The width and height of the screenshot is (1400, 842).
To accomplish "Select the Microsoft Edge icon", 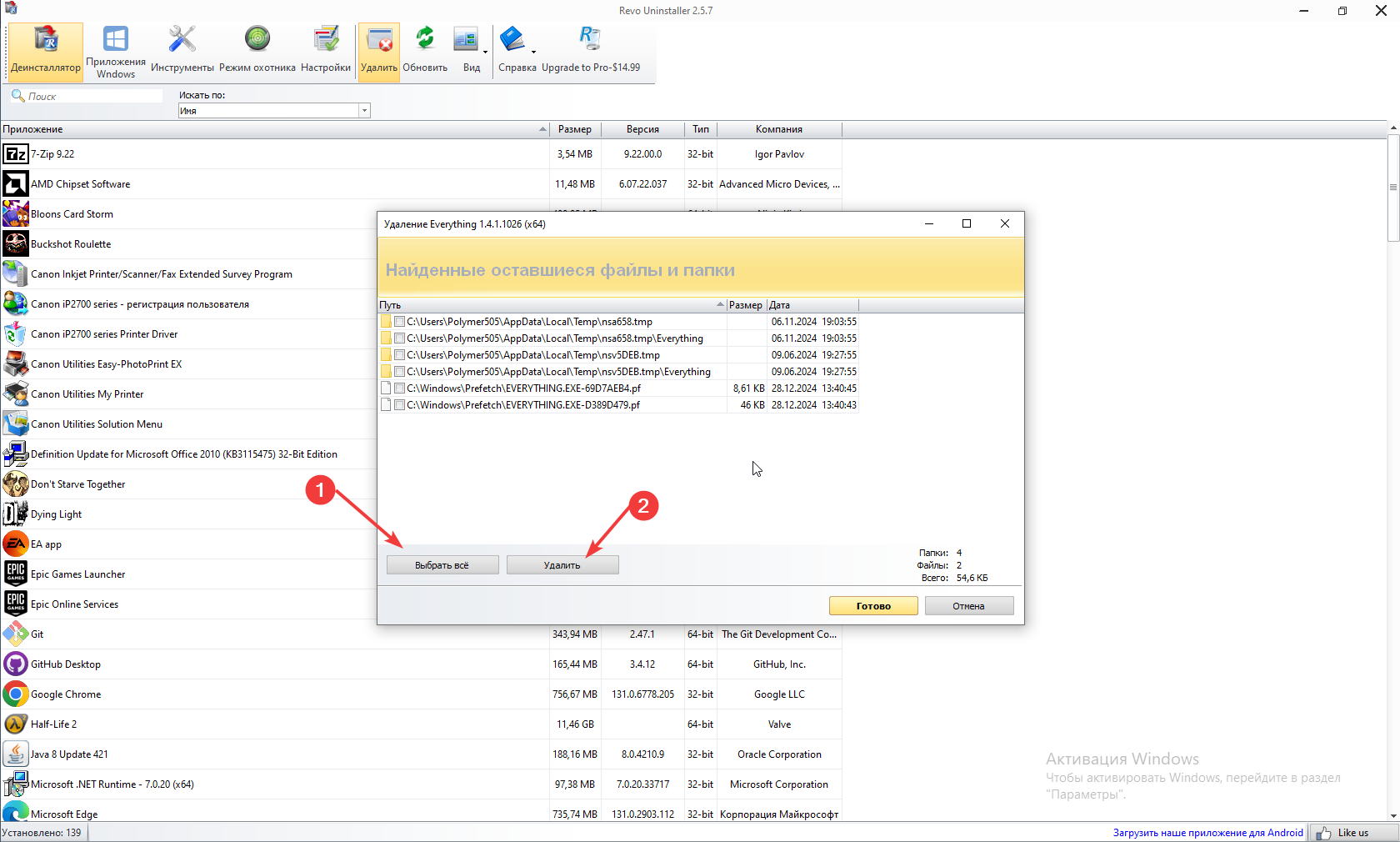I will 15,813.
